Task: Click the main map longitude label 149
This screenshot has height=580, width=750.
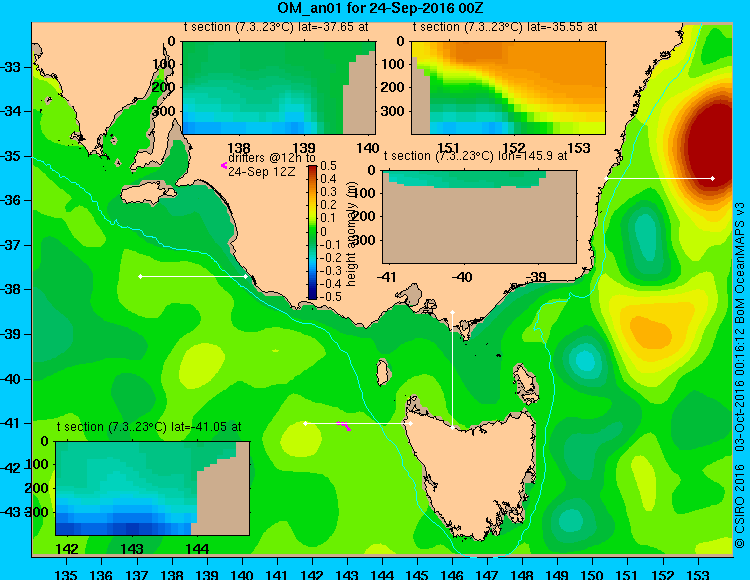Action: coord(558,574)
